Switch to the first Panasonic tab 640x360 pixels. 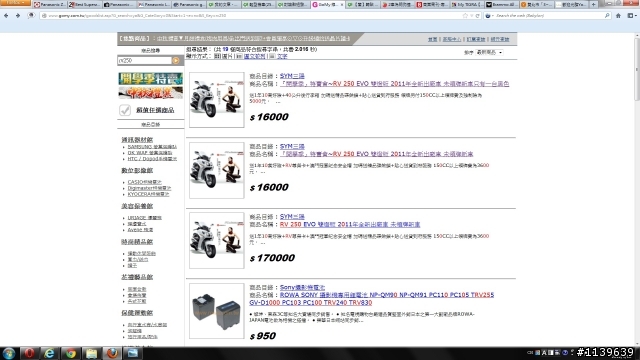(50, 4)
